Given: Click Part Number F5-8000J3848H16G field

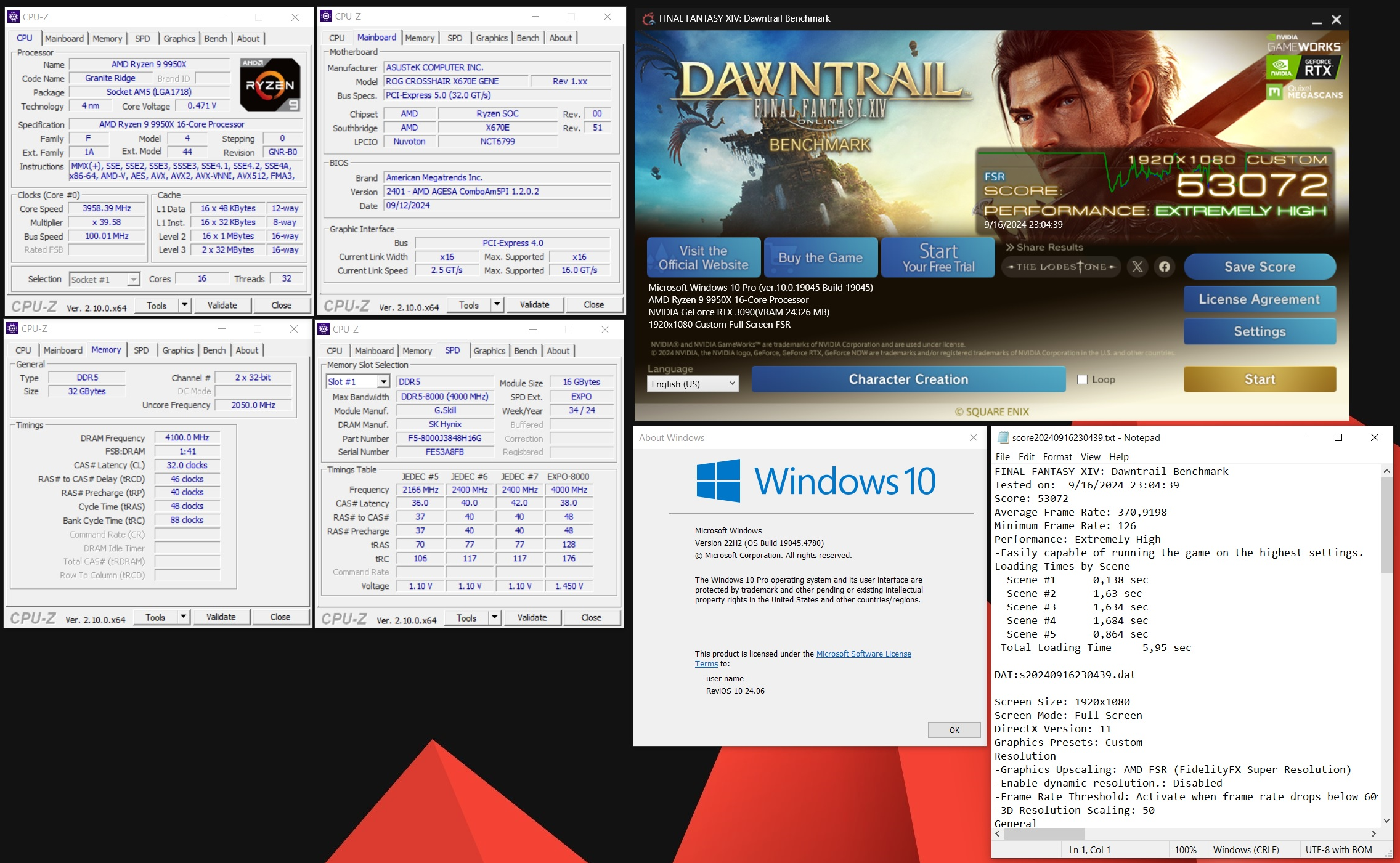Looking at the screenshot, I should (x=445, y=438).
